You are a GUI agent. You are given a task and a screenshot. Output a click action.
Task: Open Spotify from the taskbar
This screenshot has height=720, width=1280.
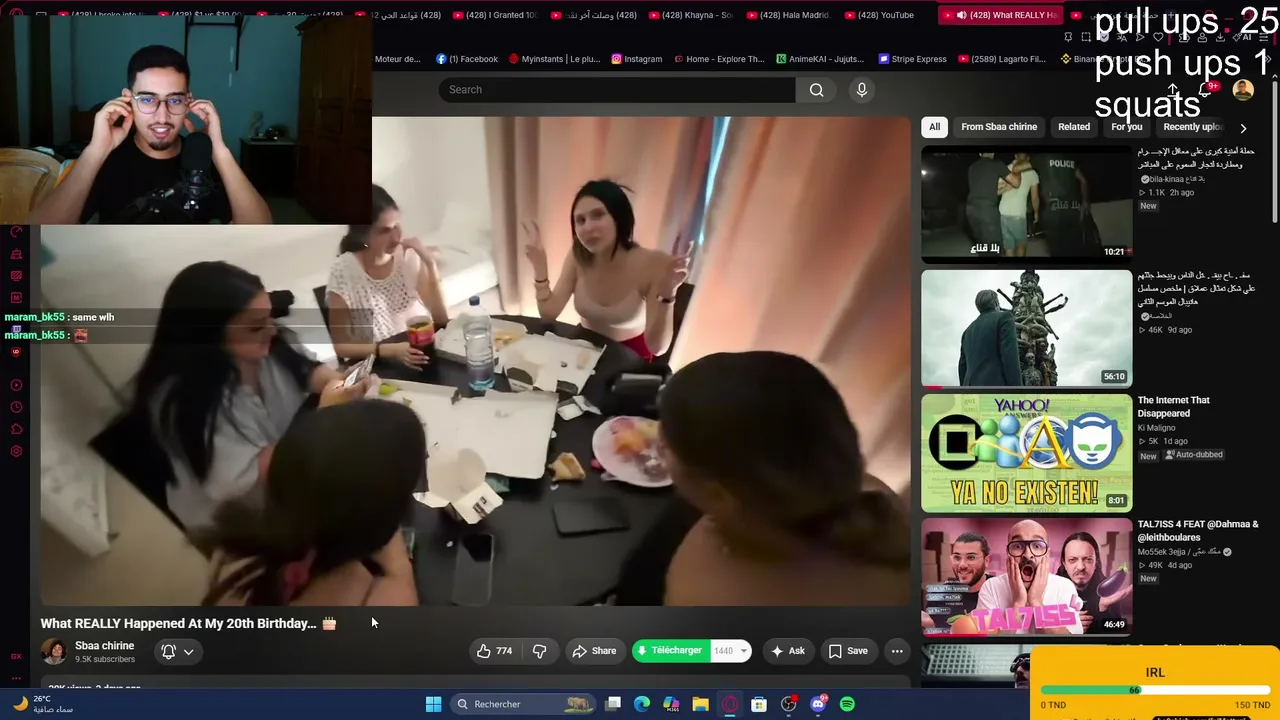[x=847, y=704]
